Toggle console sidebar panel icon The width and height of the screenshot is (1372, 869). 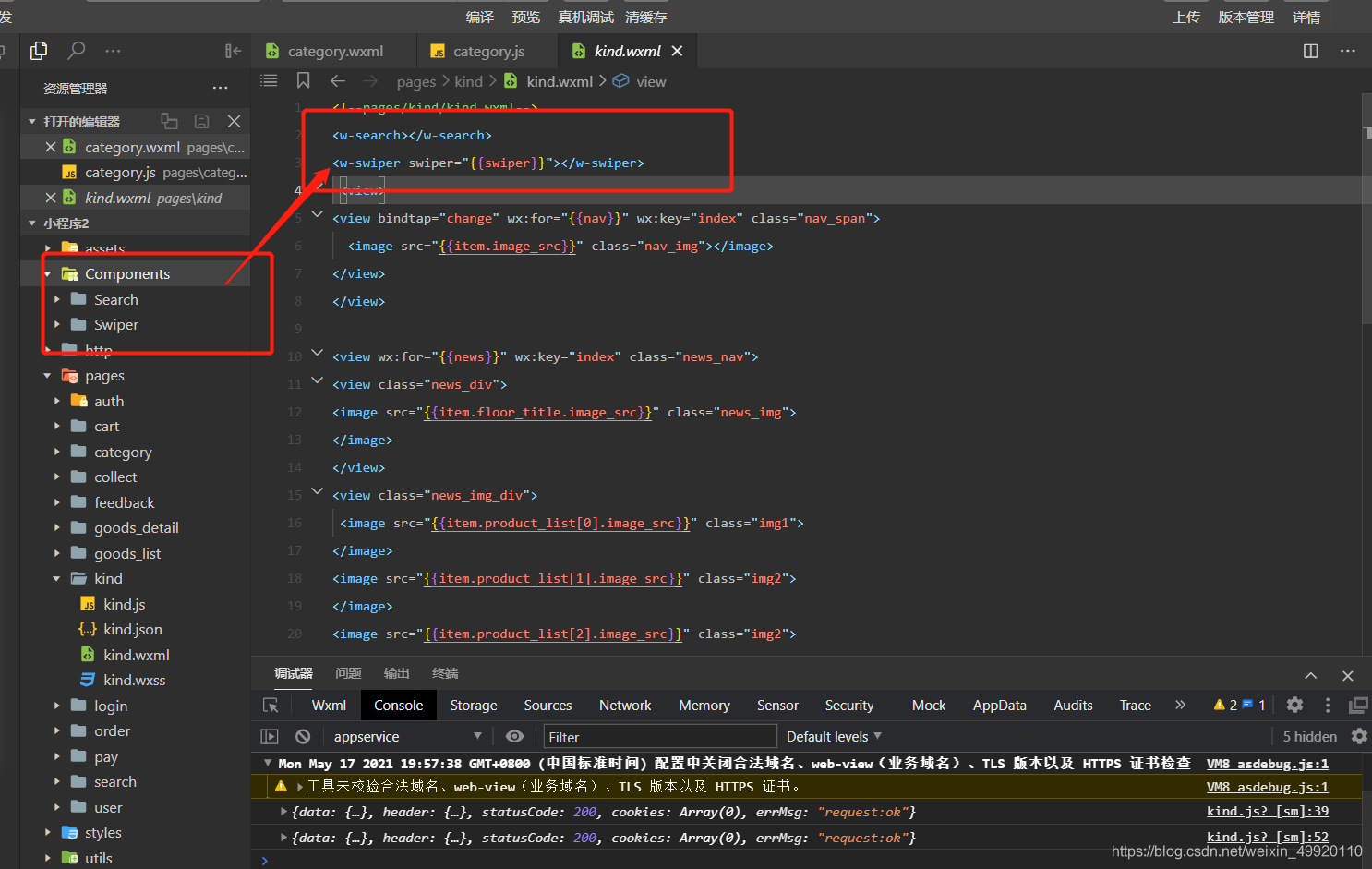[x=270, y=737]
